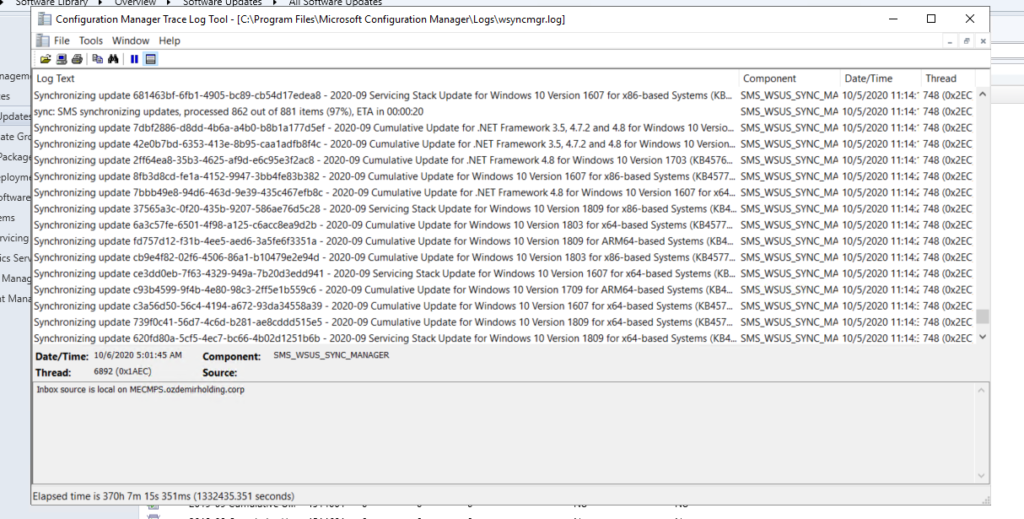Maximize the Trace Log Tool window
1024x519 pixels.
[x=931, y=19]
